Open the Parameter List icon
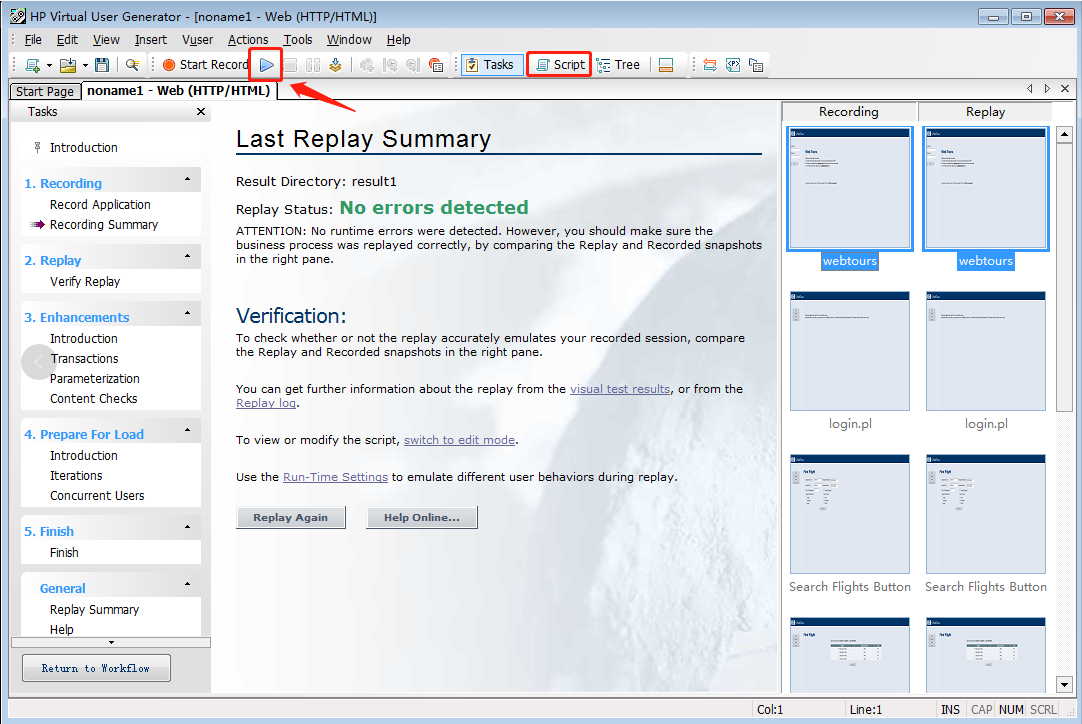The width and height of the screenshot is (1082, 724). click(733, 65)
